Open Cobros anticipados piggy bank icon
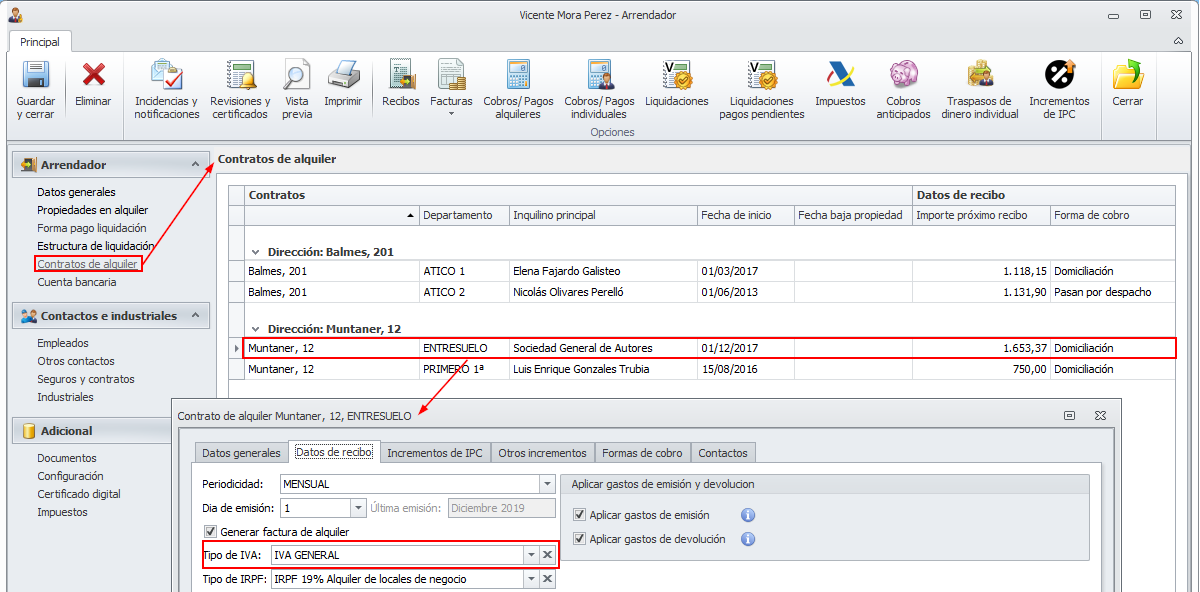Viewport: 1200px width, 592px height. tap(903, 76)
